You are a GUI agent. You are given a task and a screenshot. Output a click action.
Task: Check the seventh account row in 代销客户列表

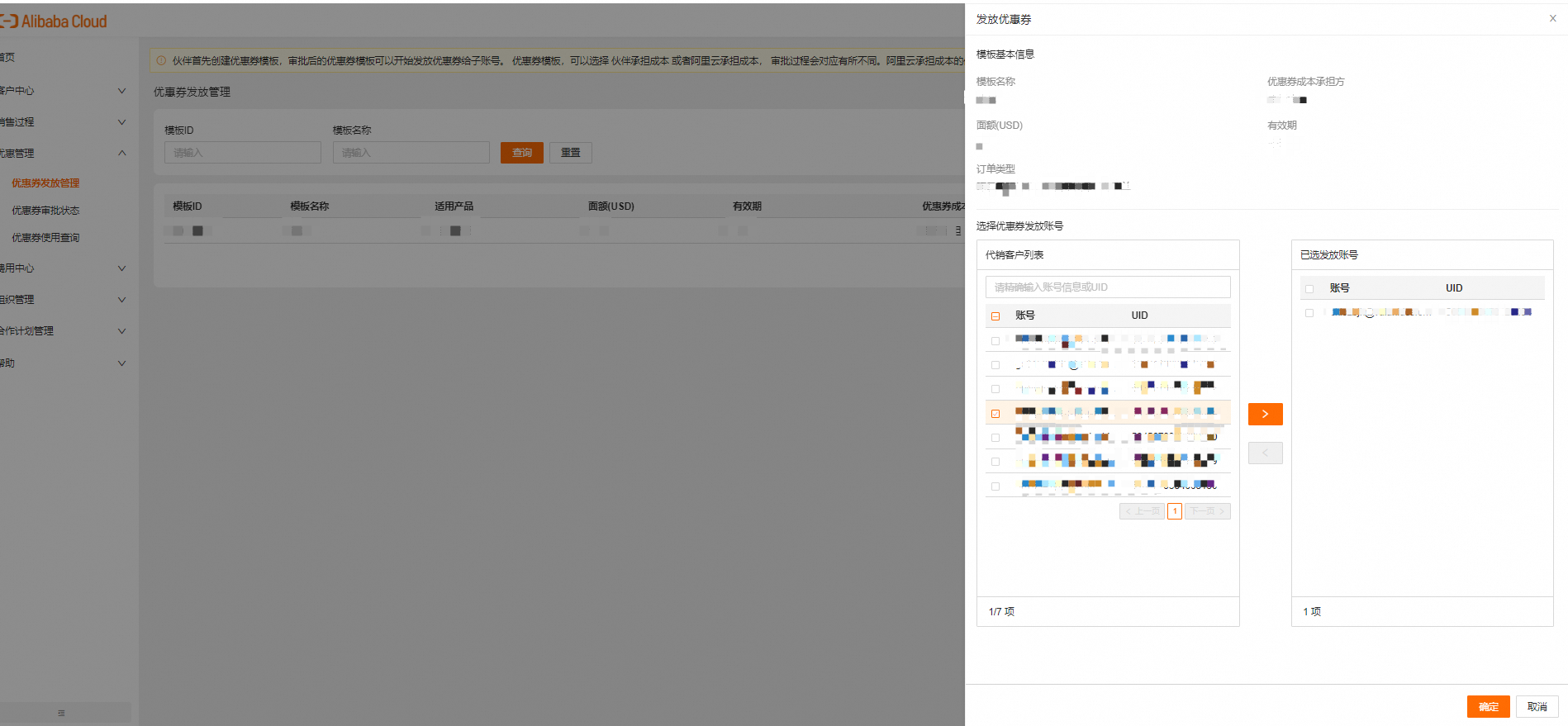(995, 486)
